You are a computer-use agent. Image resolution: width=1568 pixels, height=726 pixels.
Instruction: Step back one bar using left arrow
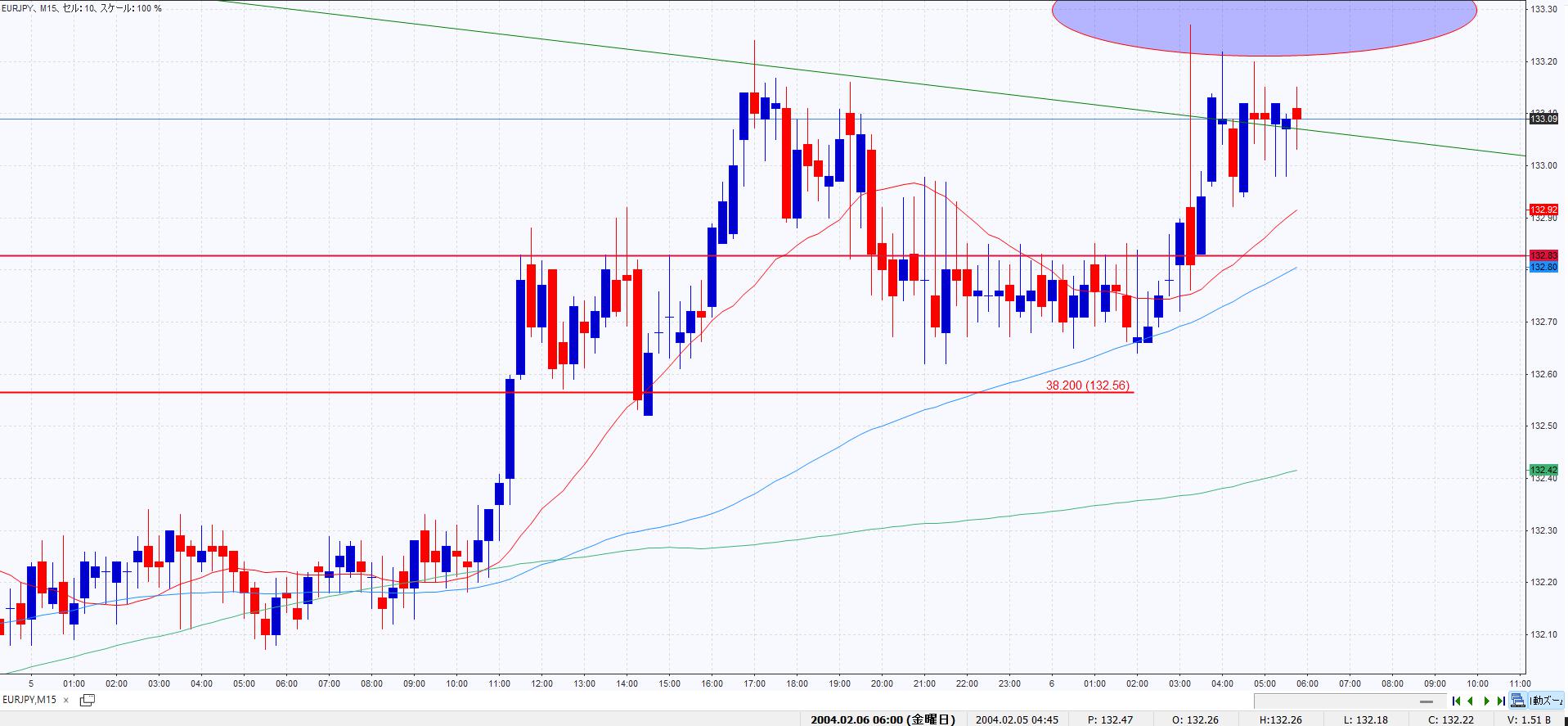pos(1471,701)
